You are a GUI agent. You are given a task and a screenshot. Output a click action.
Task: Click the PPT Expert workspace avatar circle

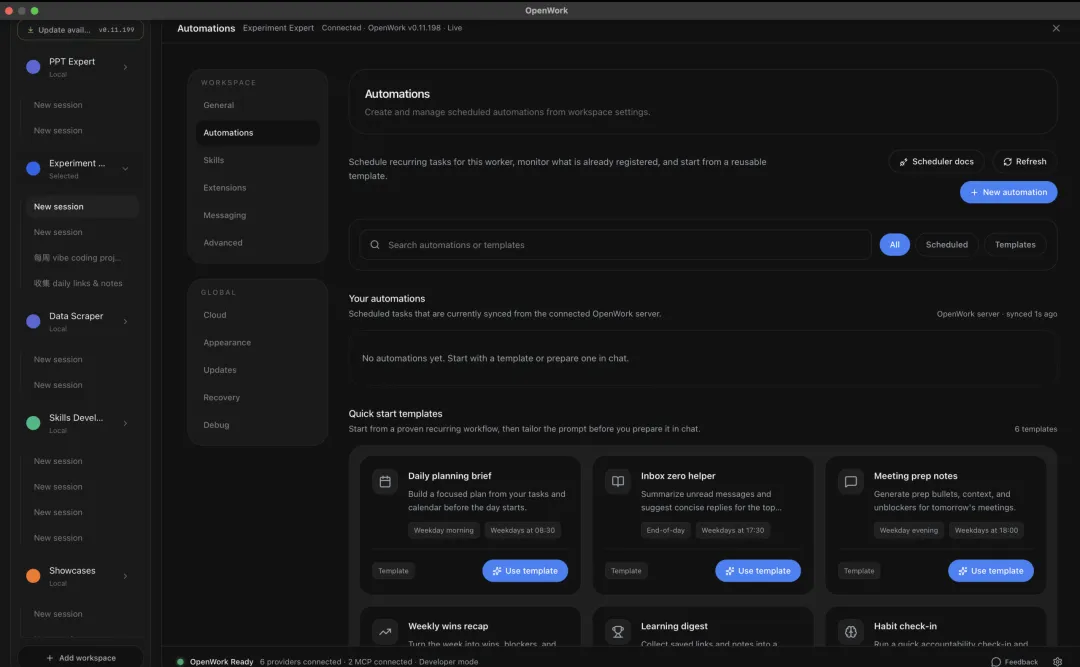click(33, 67)
